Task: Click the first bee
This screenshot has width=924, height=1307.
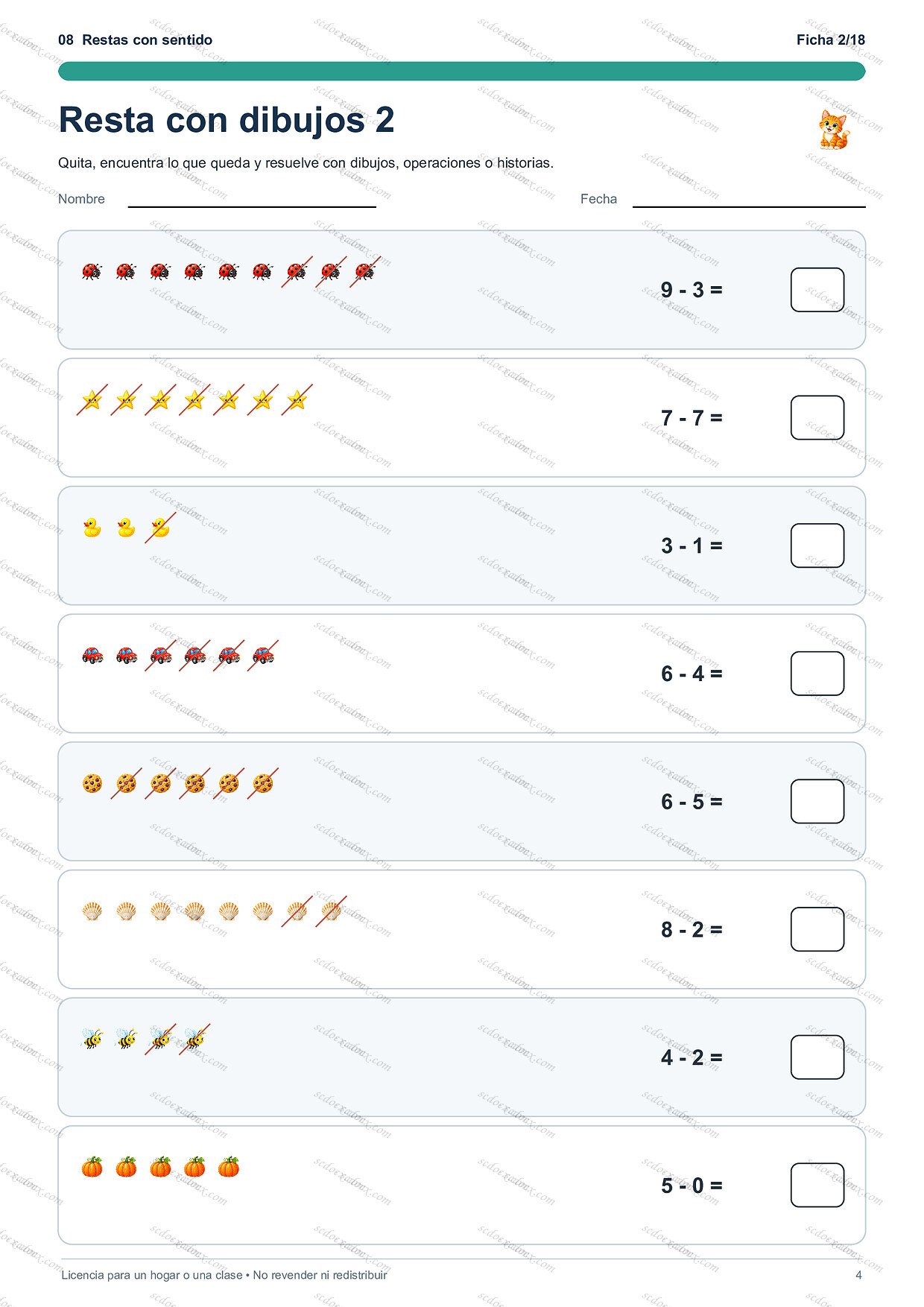Action: (92, 1039)
